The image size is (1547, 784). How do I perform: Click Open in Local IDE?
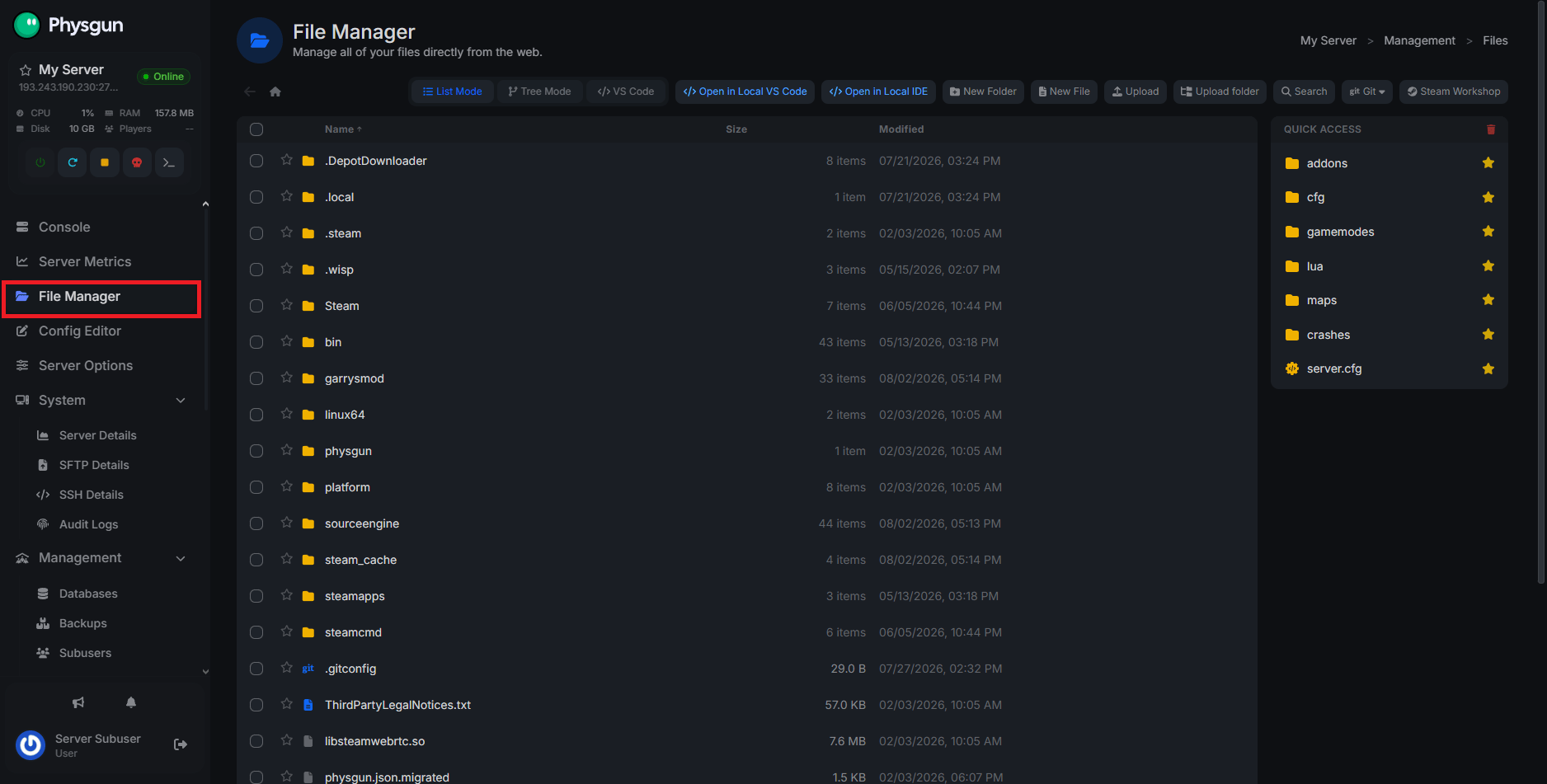click(878, 92)
